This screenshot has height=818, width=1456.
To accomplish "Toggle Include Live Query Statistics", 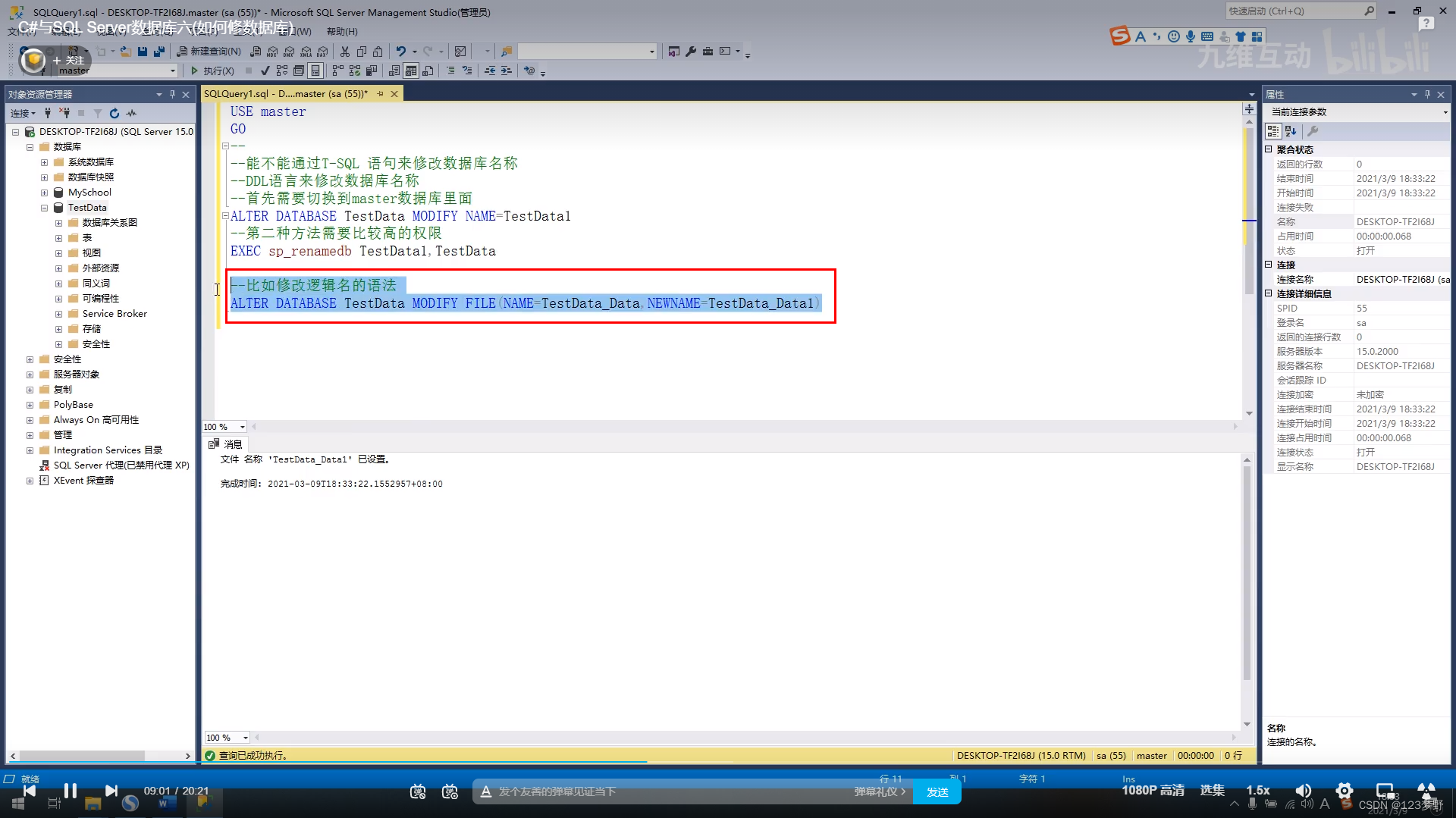I will tap(355, 71).
